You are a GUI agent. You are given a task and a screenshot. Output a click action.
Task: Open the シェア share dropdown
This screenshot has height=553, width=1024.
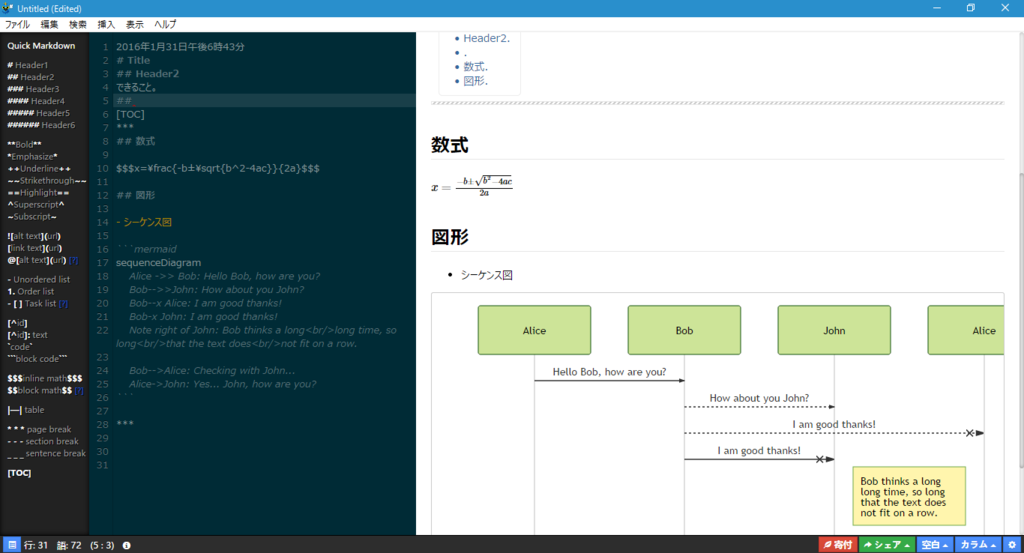click(886, 545)
